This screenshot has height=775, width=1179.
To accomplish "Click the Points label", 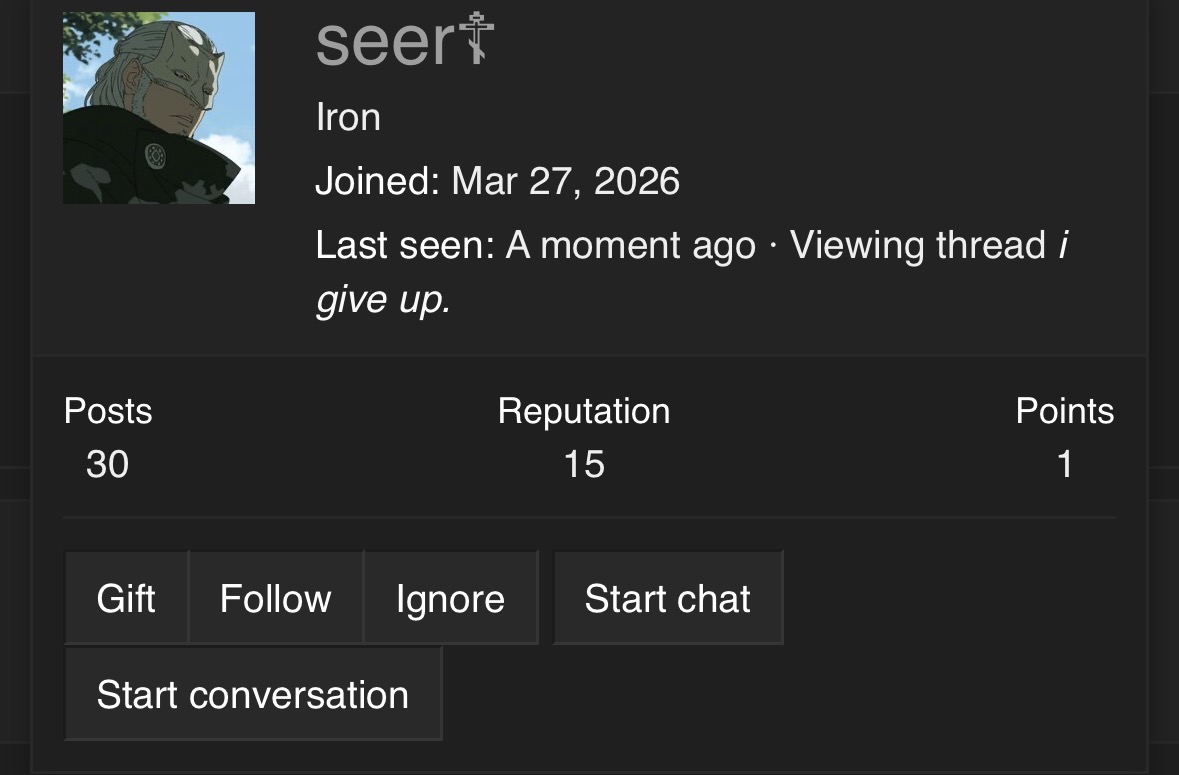I will [x=1064, y=411].
